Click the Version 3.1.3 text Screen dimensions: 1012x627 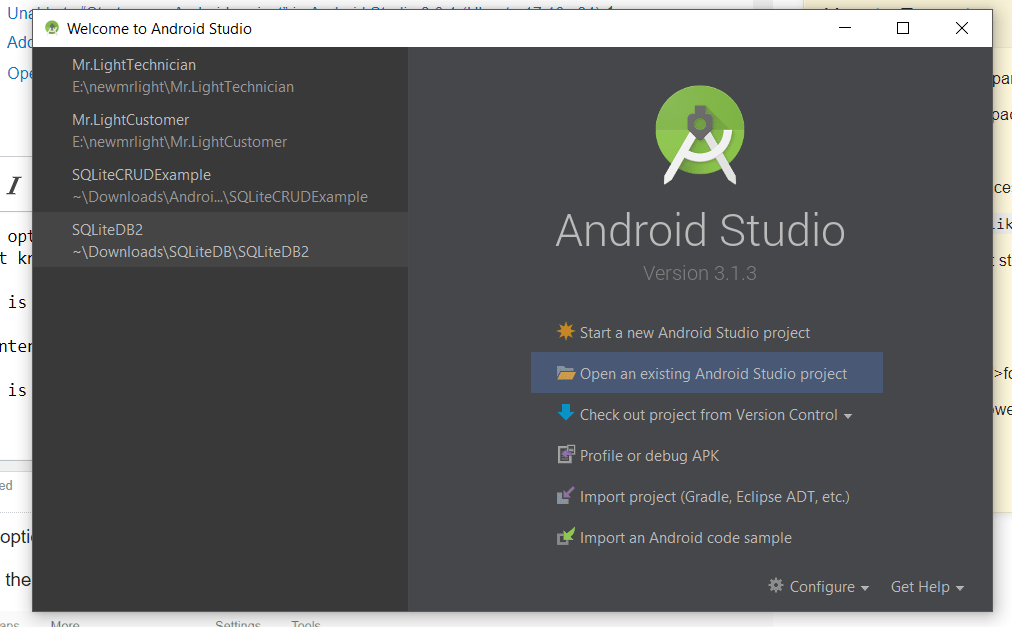[x=700, y=273]
